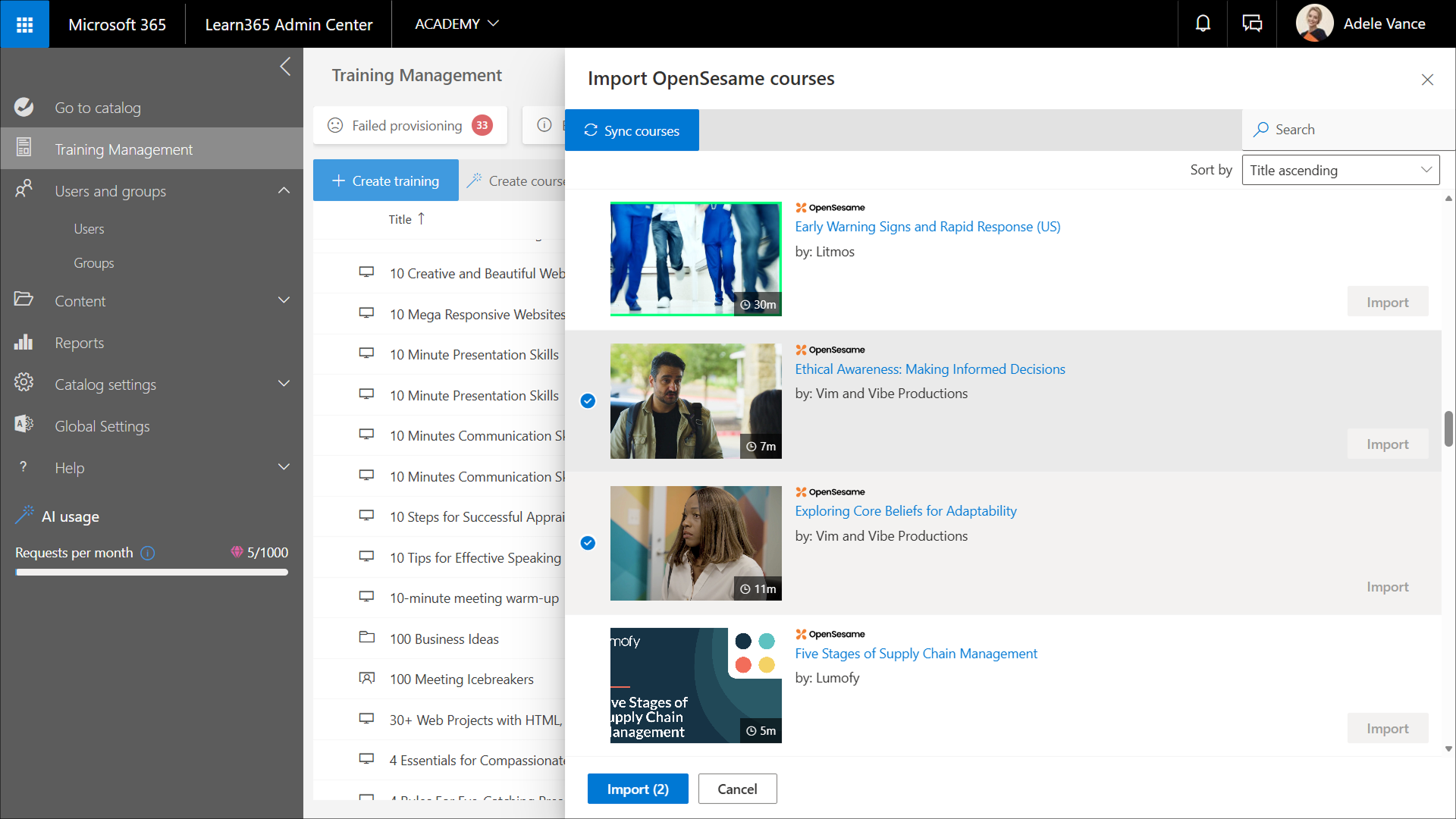Uncheck the Exploring Core Beliefs course checkbox

click(588, 543)
